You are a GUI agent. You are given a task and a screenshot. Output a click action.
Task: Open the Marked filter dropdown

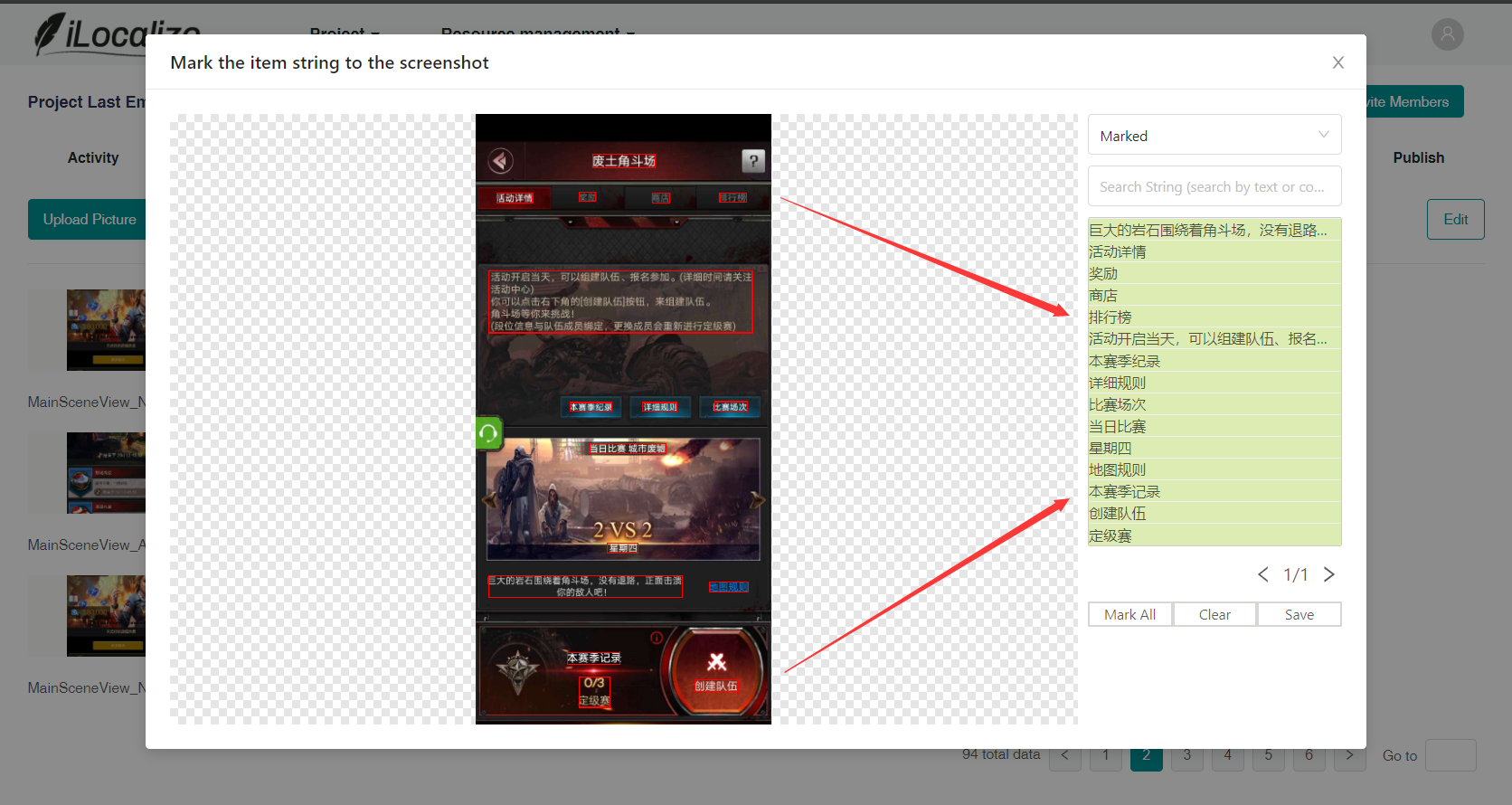1214,136
